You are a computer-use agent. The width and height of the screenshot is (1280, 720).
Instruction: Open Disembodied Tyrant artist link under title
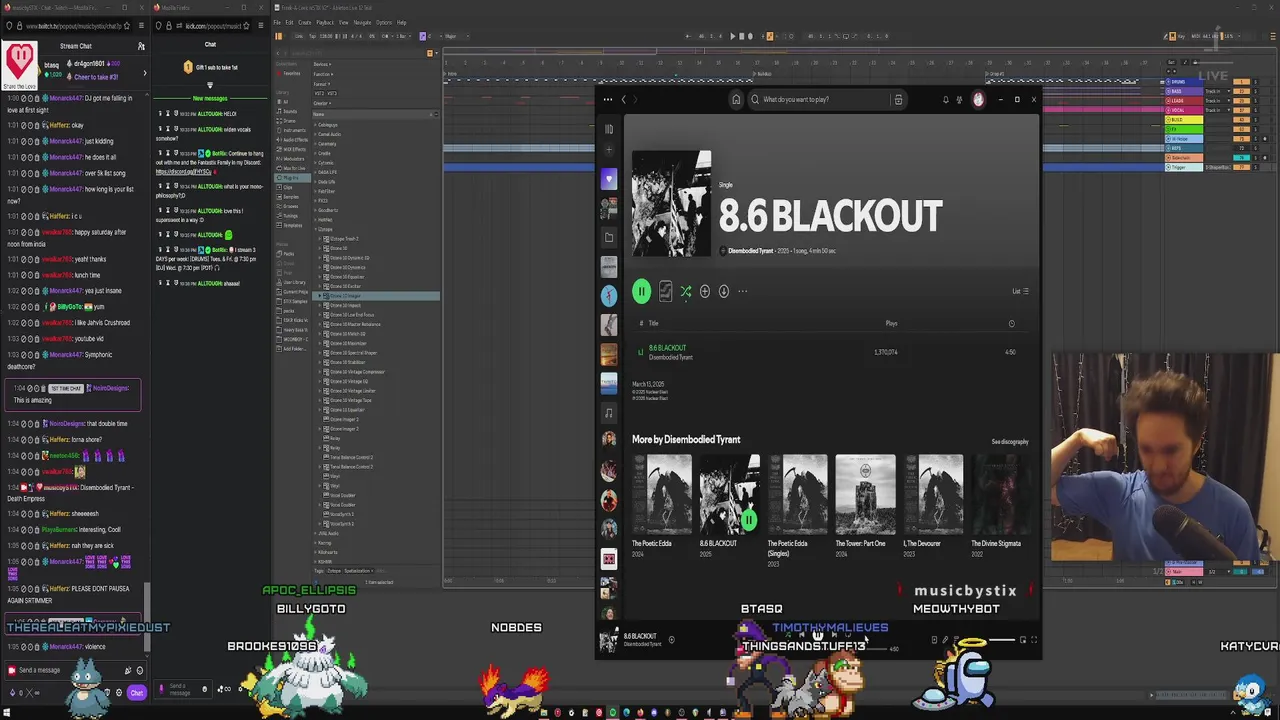751,251
